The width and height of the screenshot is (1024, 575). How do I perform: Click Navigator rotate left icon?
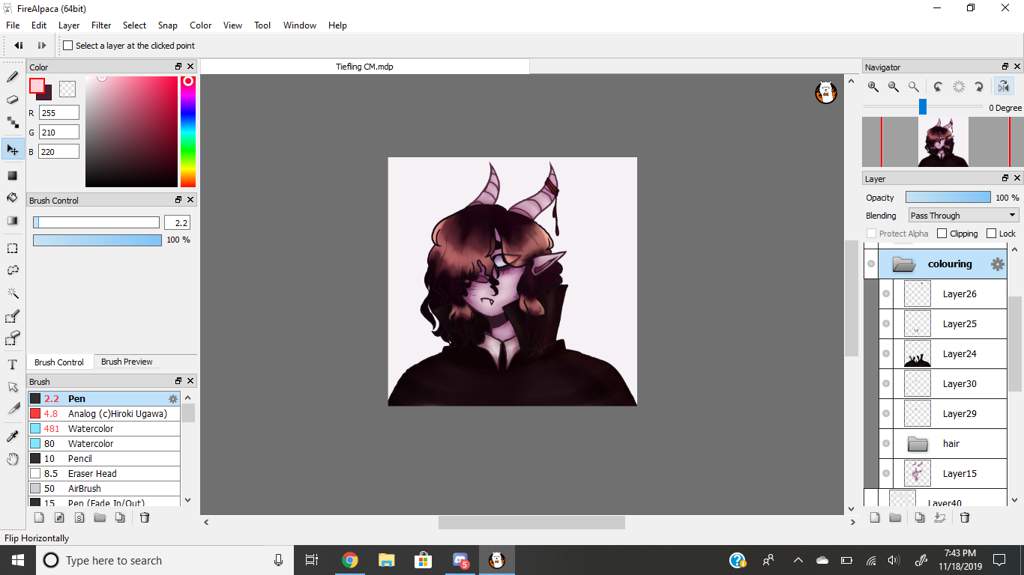(938, 87)
